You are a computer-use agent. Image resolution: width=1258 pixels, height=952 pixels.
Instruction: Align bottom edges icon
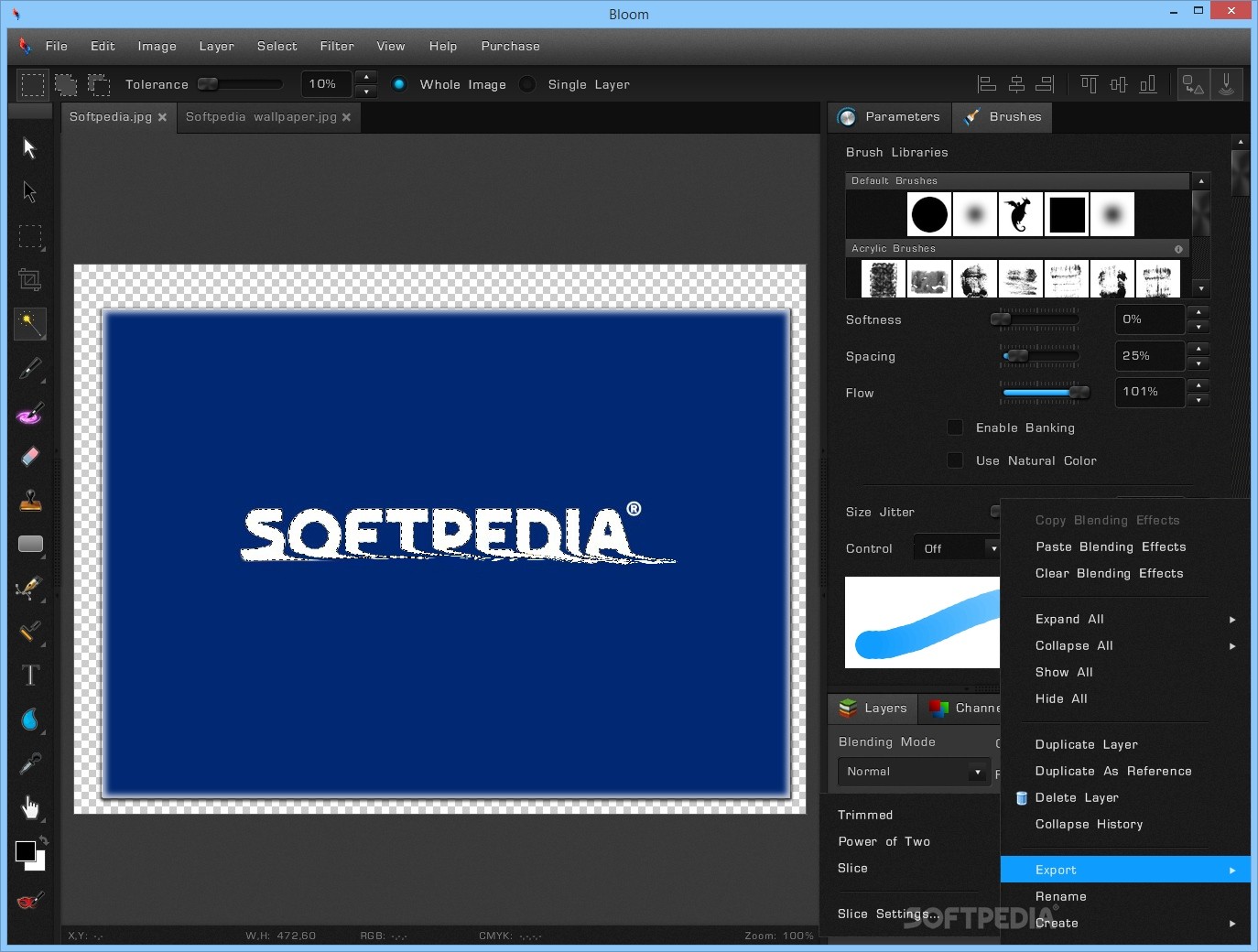[x=1147, y=84]
